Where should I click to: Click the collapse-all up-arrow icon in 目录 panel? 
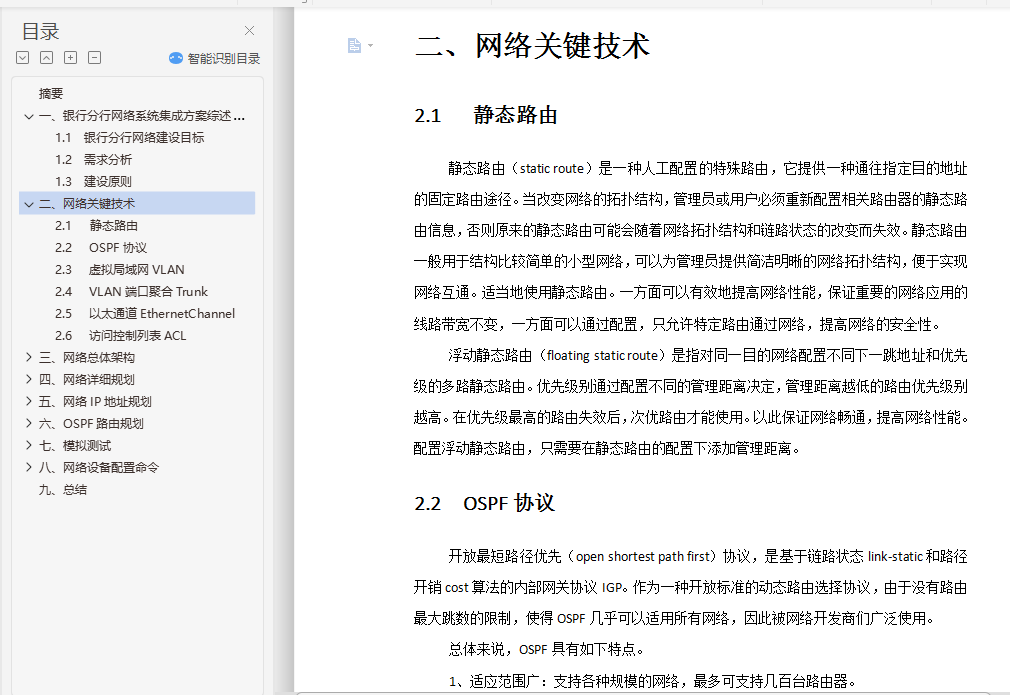(x=46, y=58)
